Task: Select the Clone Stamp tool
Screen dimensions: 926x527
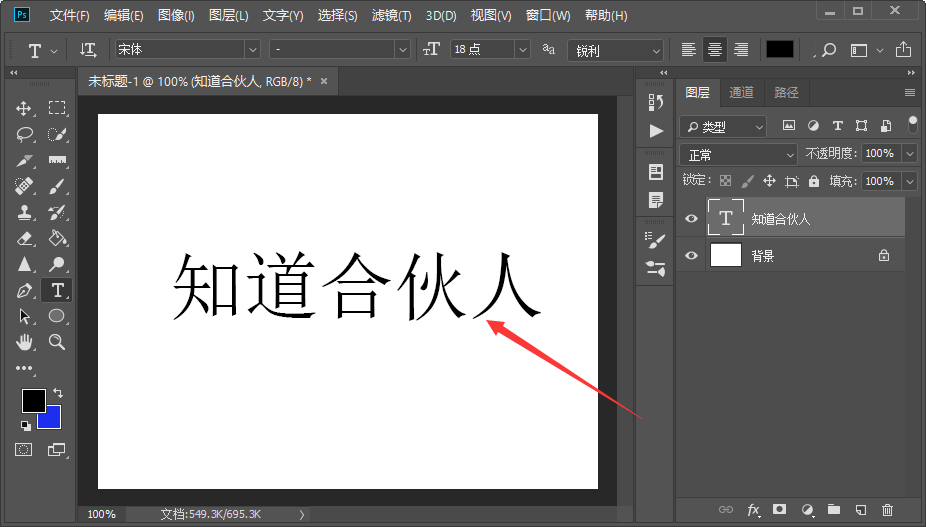Action: 24,212
